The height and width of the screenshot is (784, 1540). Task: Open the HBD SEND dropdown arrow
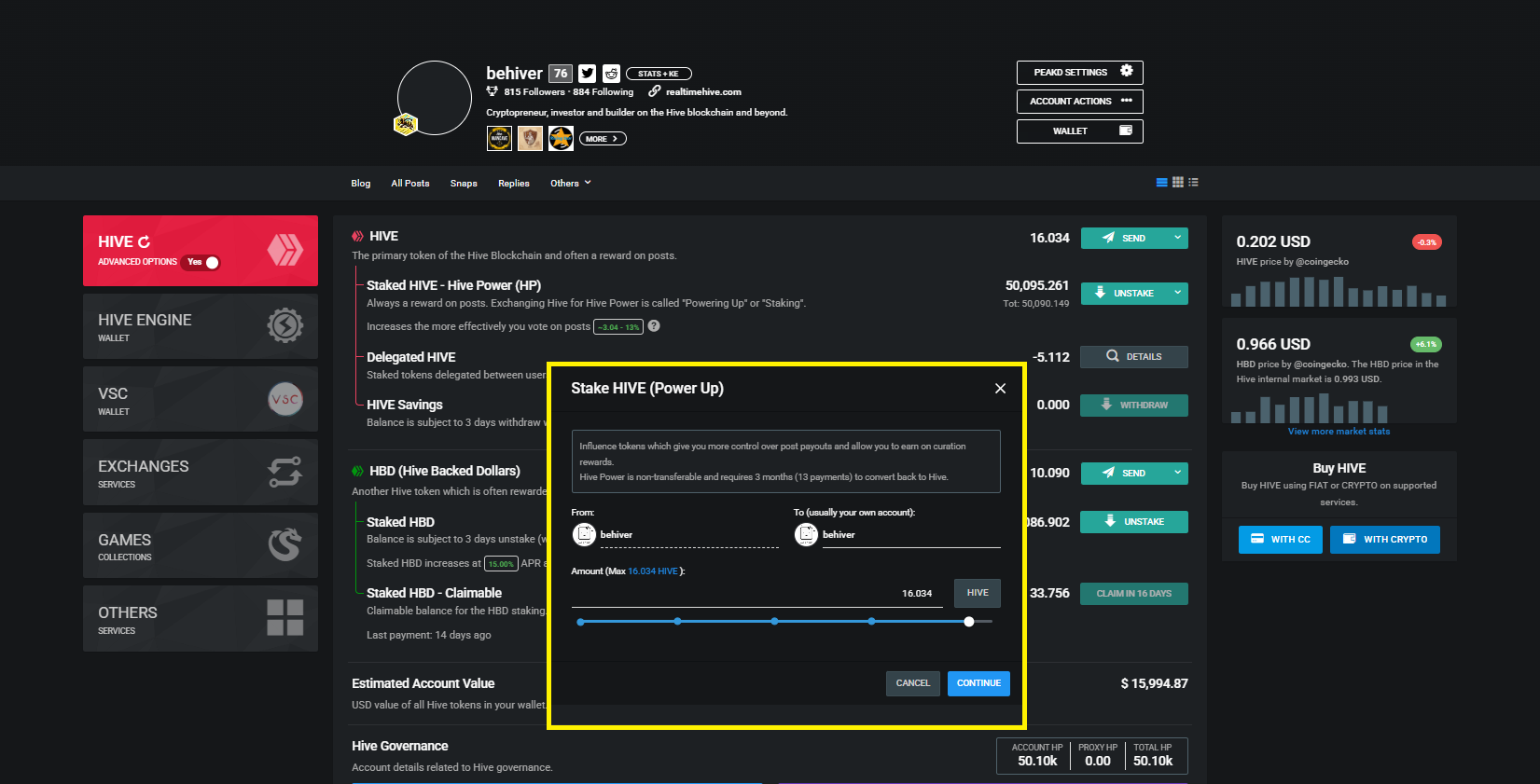tap(1178, 473)
